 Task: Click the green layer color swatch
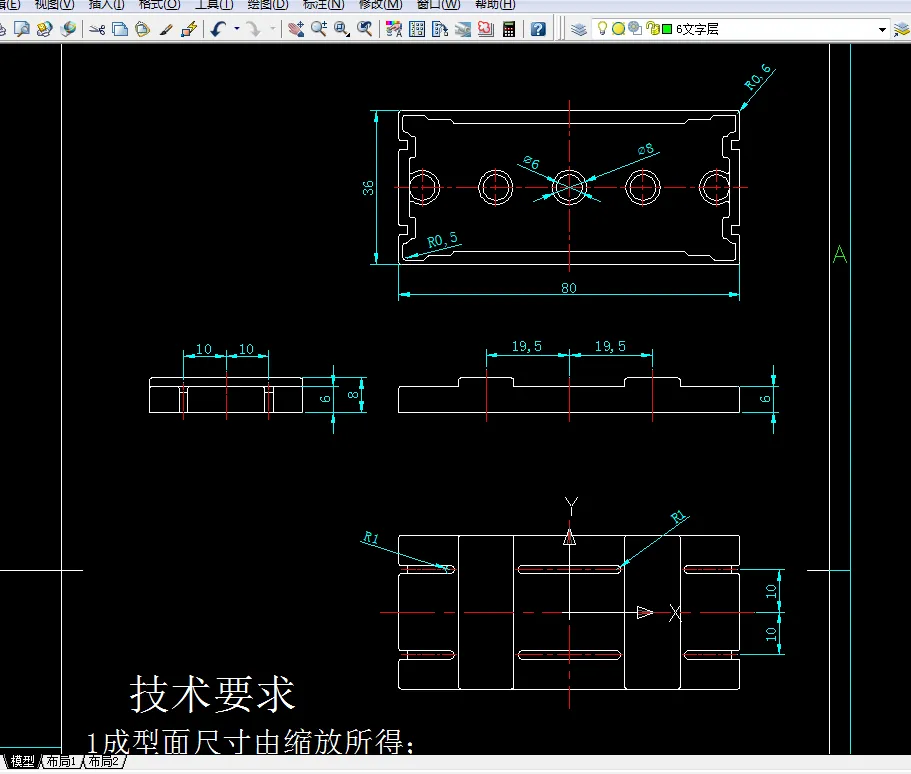(x=667, y=29)
